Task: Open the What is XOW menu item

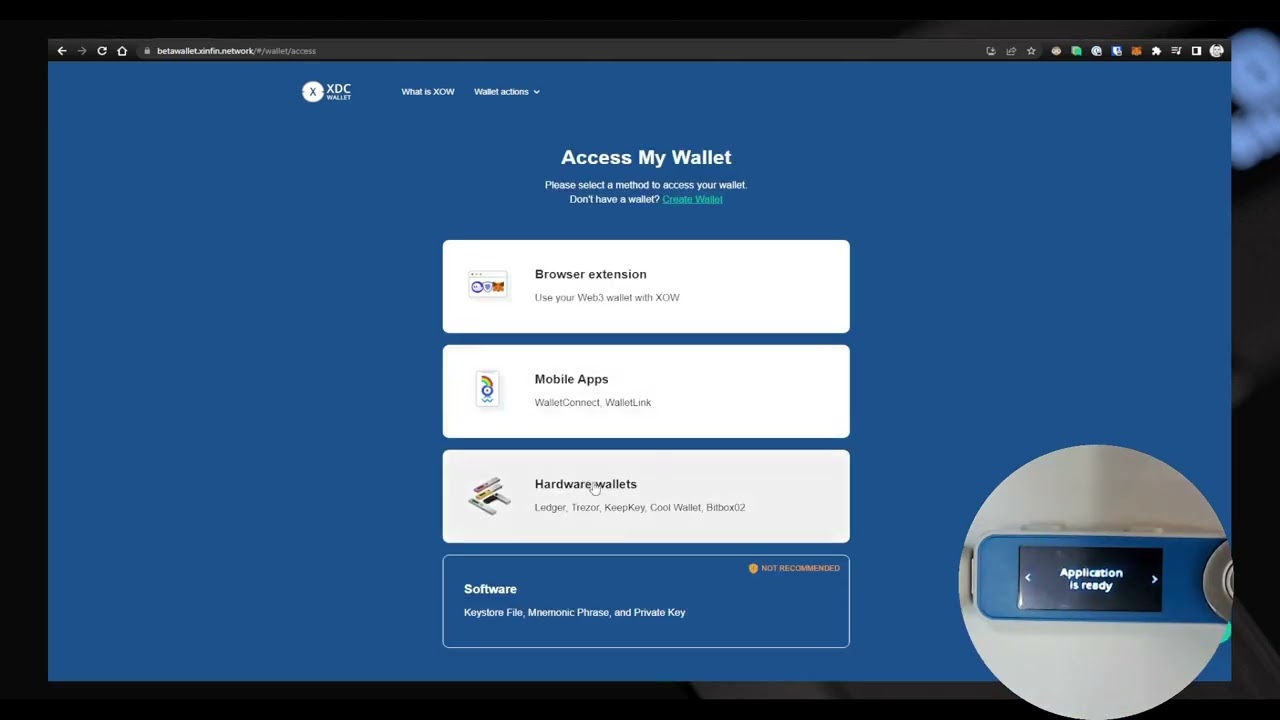Action: (428, 92)
